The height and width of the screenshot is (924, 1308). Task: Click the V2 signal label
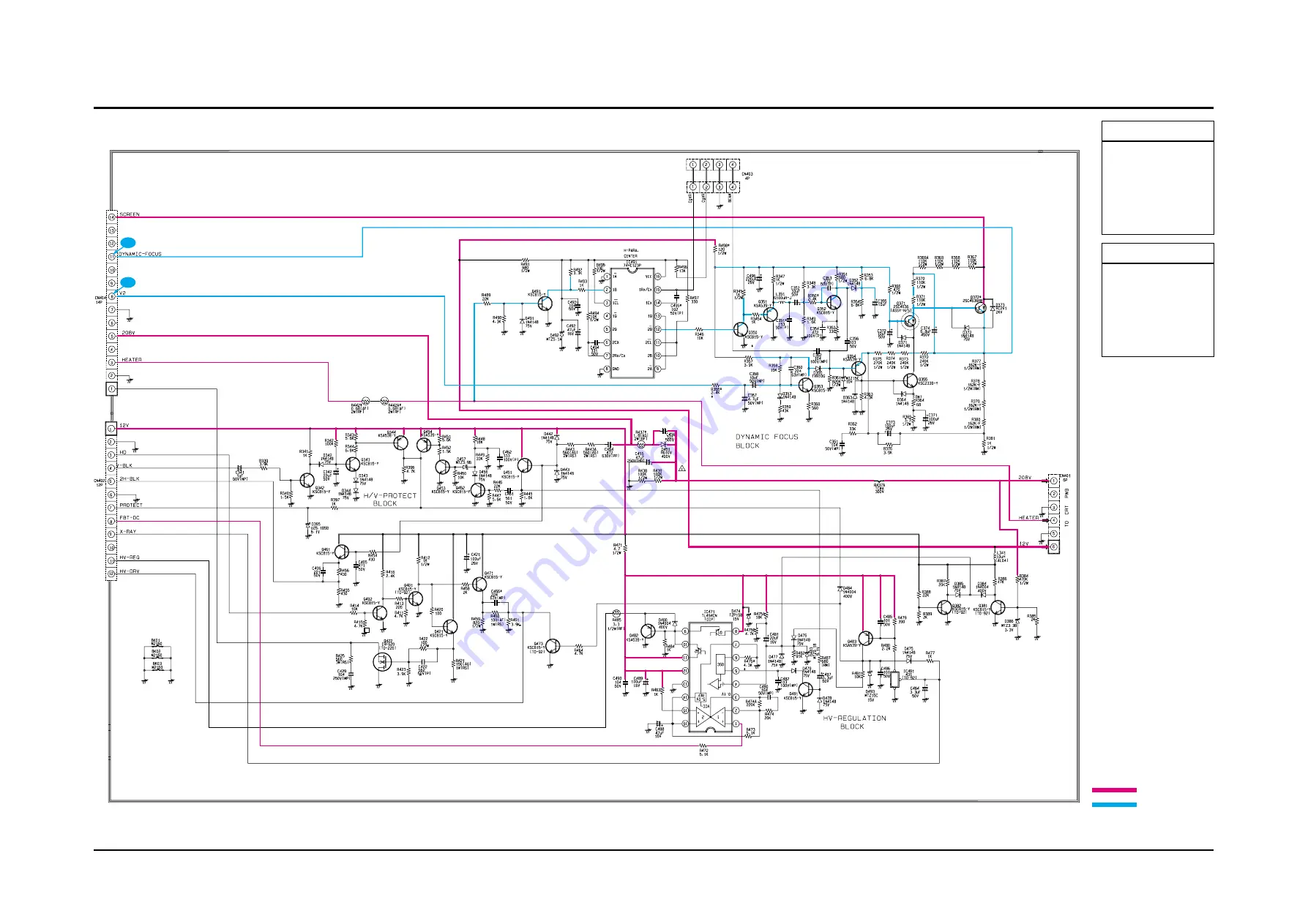click(x=123, y=293)
